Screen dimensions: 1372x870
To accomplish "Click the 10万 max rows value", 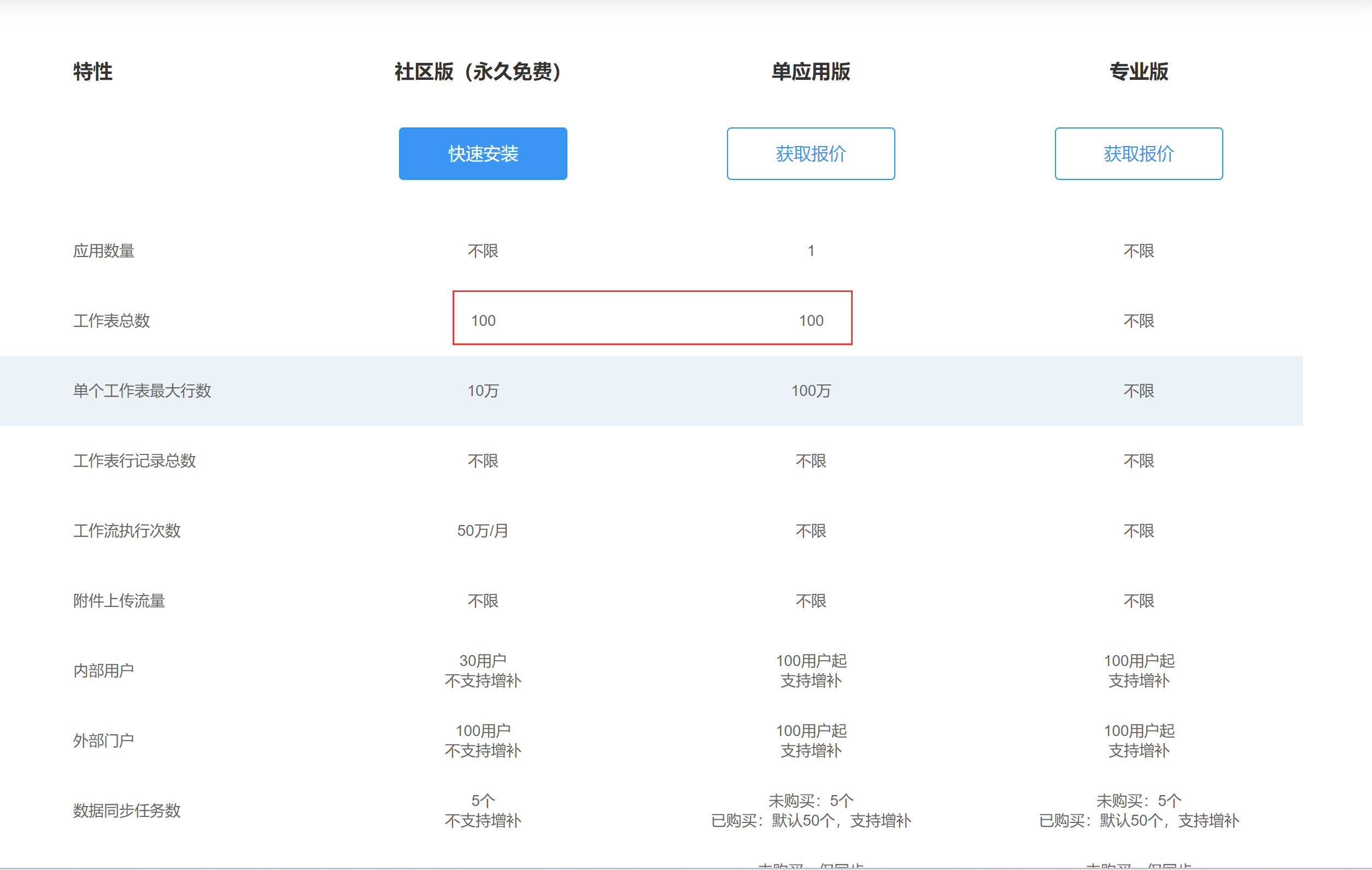I will pyautogui.click(x=483, y=390).
